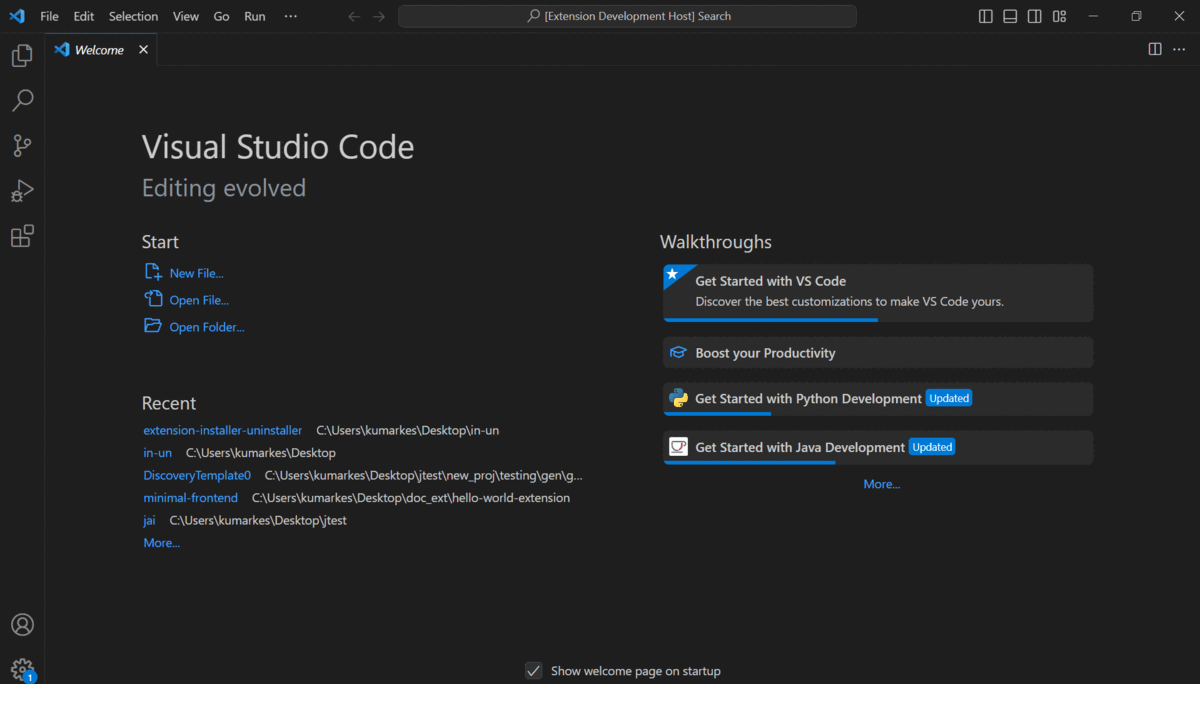Open the File menu
Screen dimensions: 1200x716
49,16
